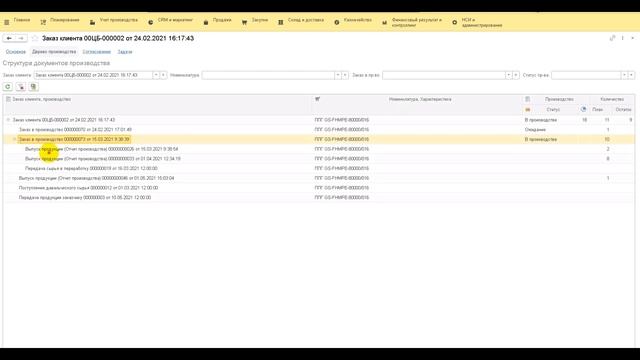Image resolution: width=640 pixels, height=360 pixels.
Task: Open the Казначейство section
Action: [353, 20]
